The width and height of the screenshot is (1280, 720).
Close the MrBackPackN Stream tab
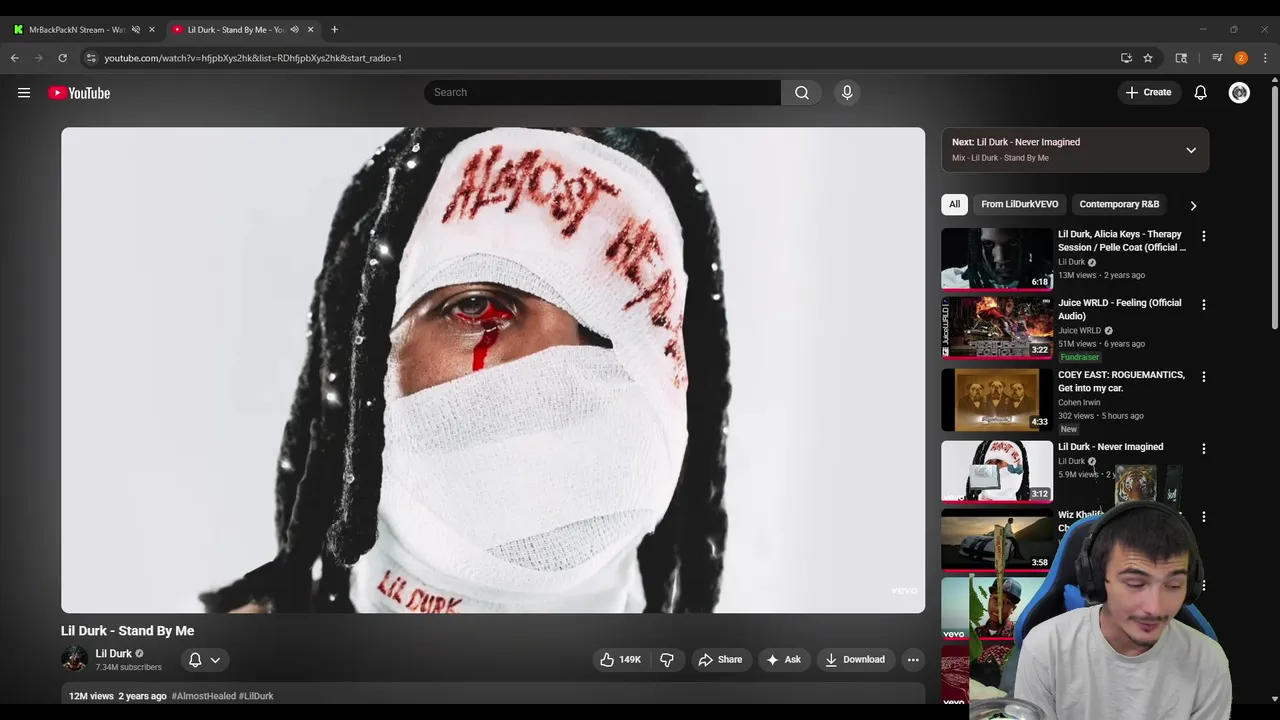coord(152,29)
